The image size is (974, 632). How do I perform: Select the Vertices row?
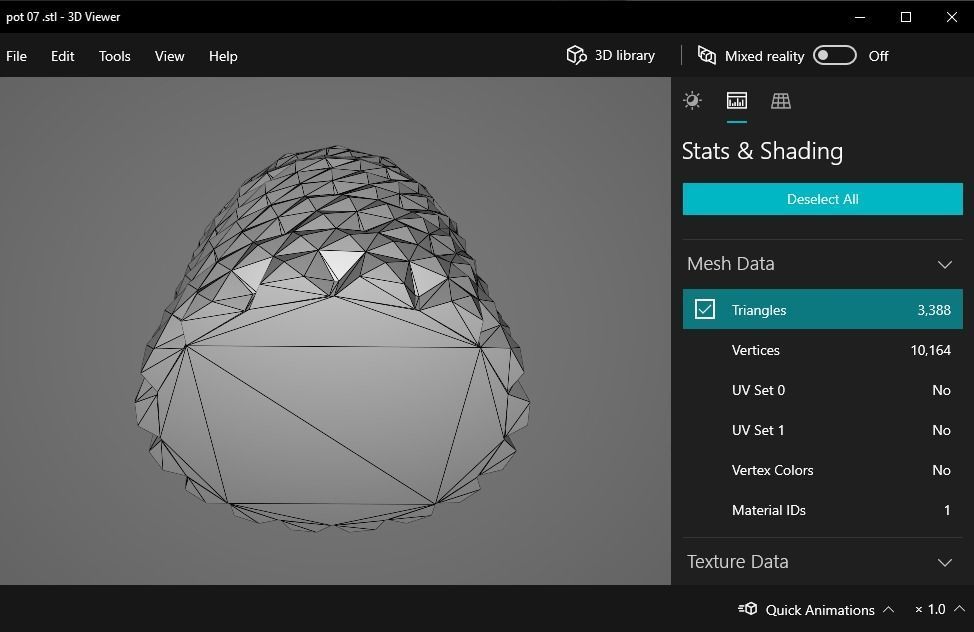822,350
